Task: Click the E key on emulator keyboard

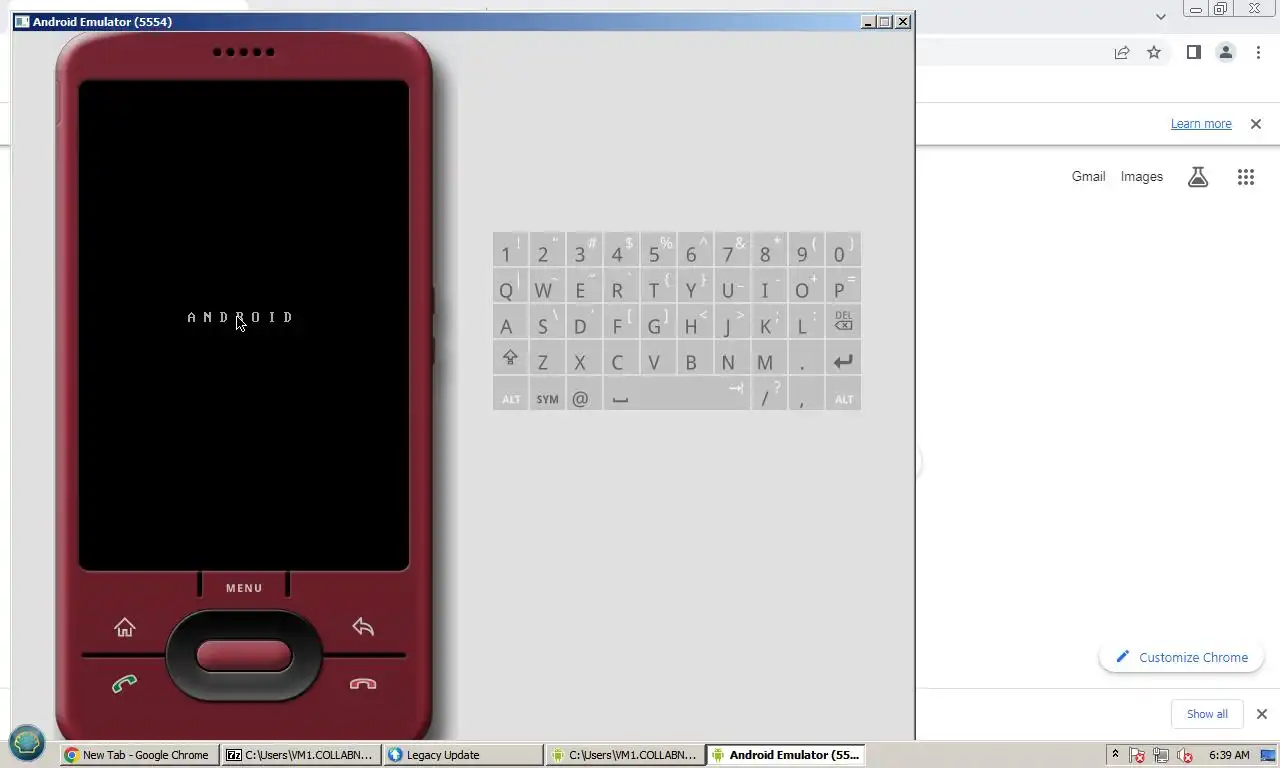Action: coord(584,287)
